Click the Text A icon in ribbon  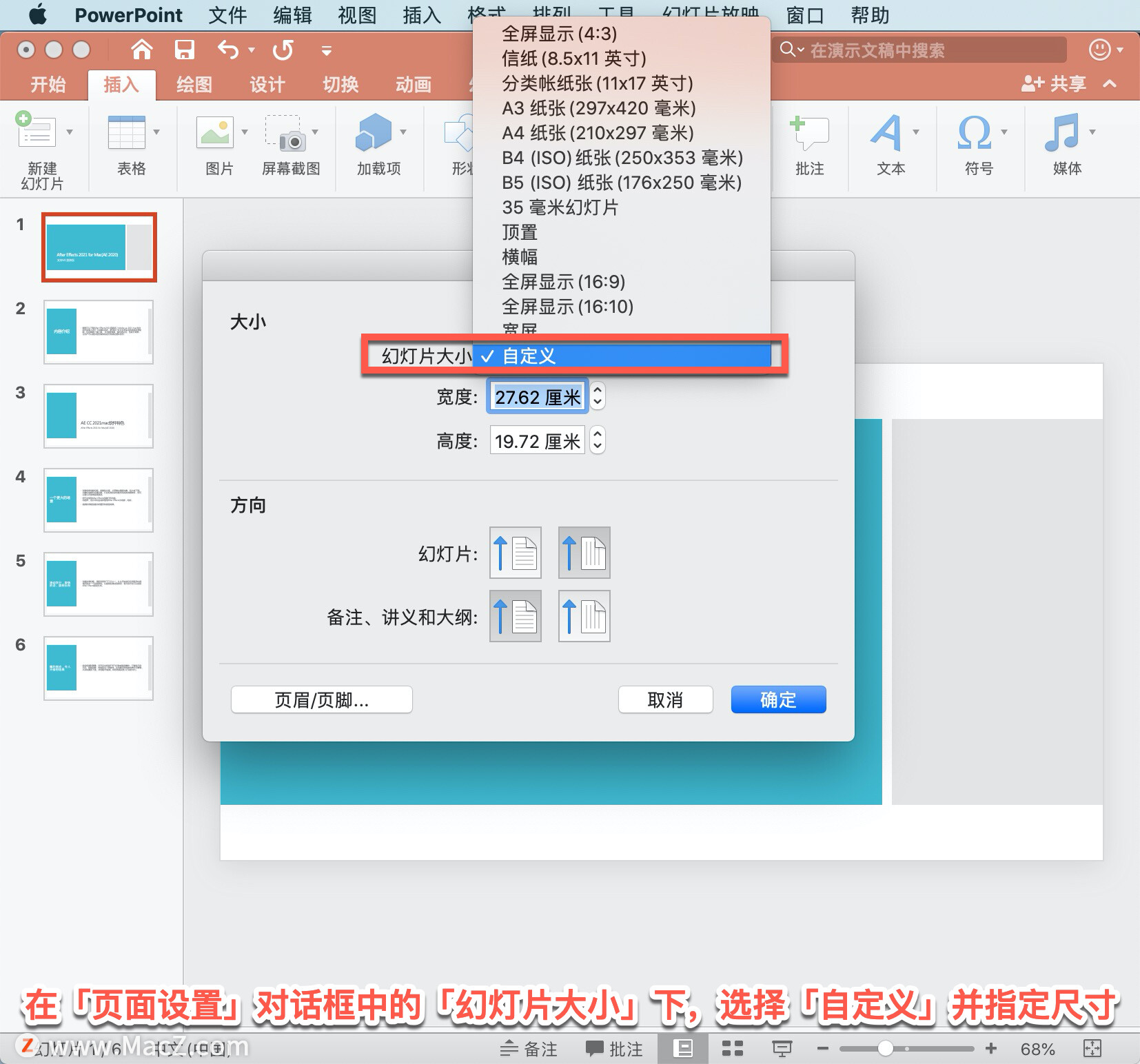[886, 132]
